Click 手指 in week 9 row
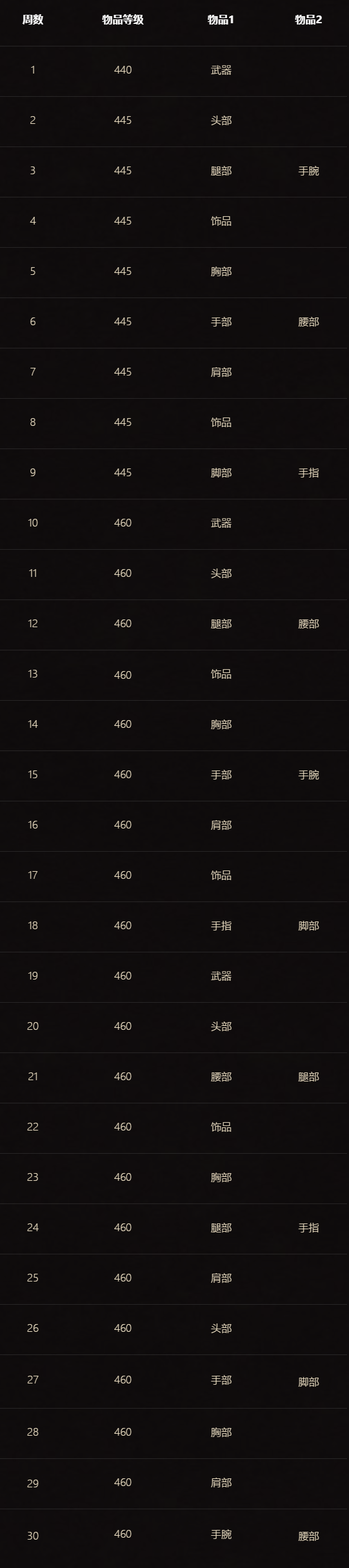This screenshot has width=349, height=1568. pos(308,472)
